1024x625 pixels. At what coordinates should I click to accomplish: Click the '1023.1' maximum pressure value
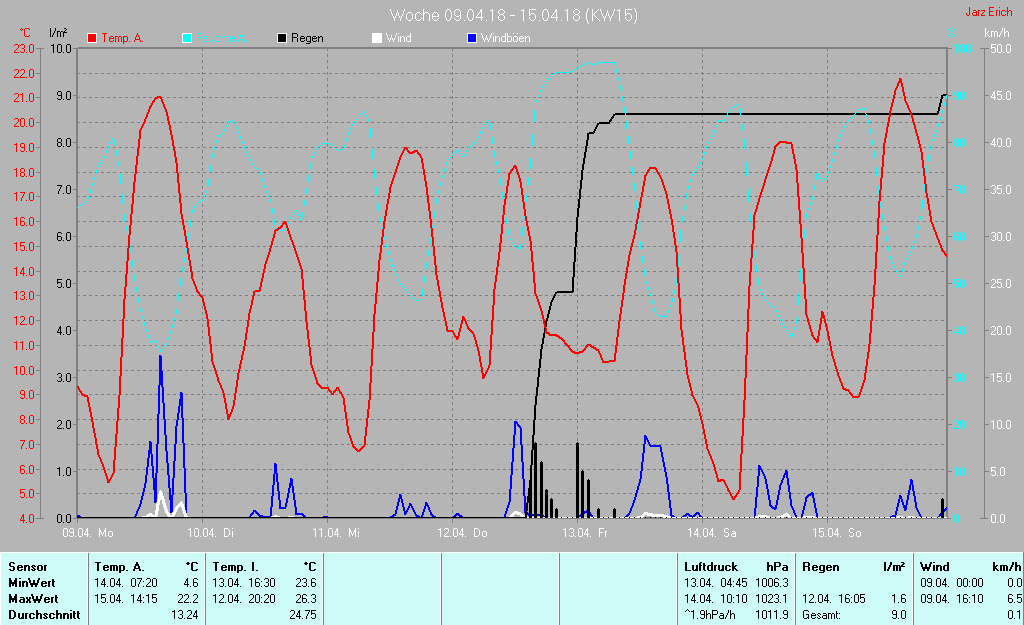tap(772, 598)
